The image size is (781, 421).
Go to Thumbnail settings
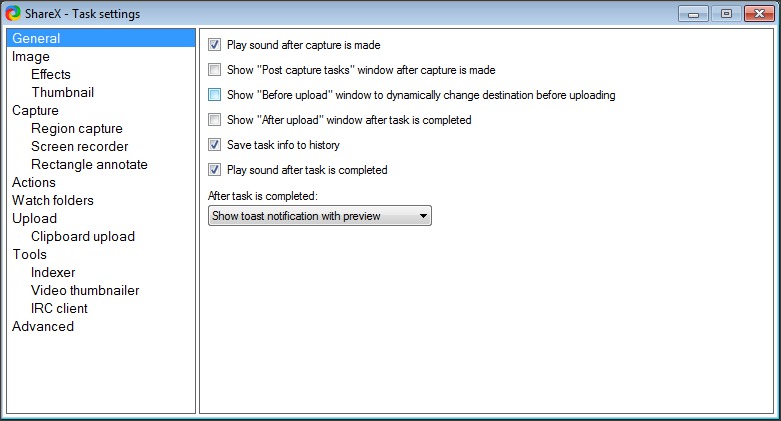pos(62,93)
